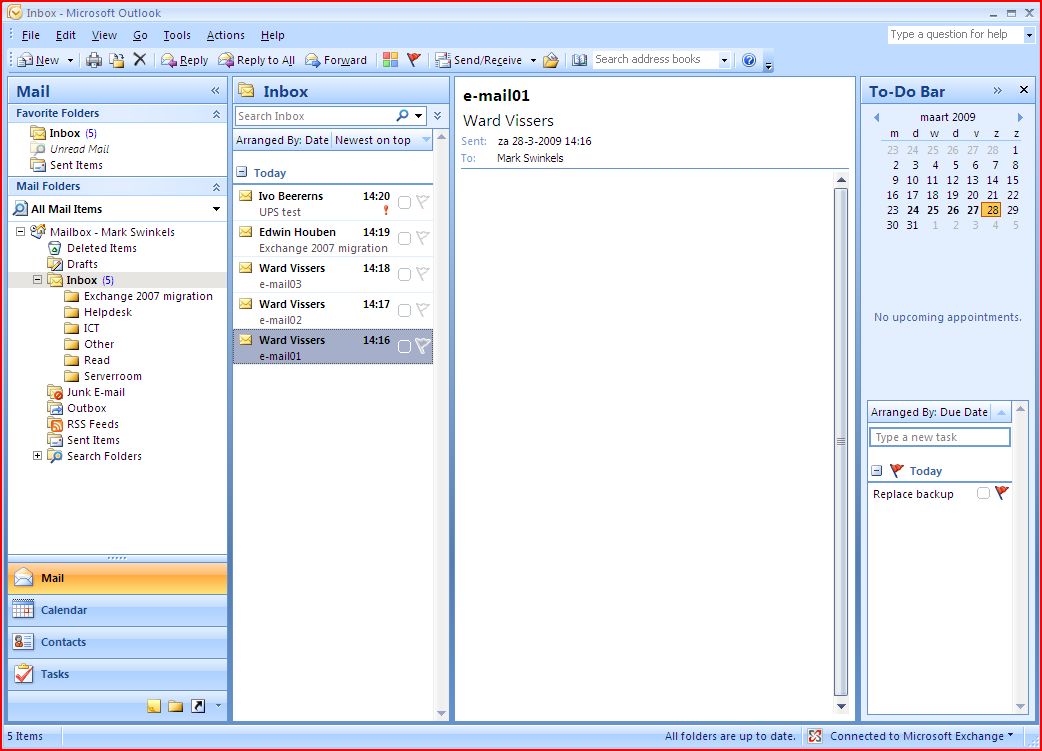
Task: Collapse the Mailbox - Mark Swinkels tree
Action: (x=21, y=231)
